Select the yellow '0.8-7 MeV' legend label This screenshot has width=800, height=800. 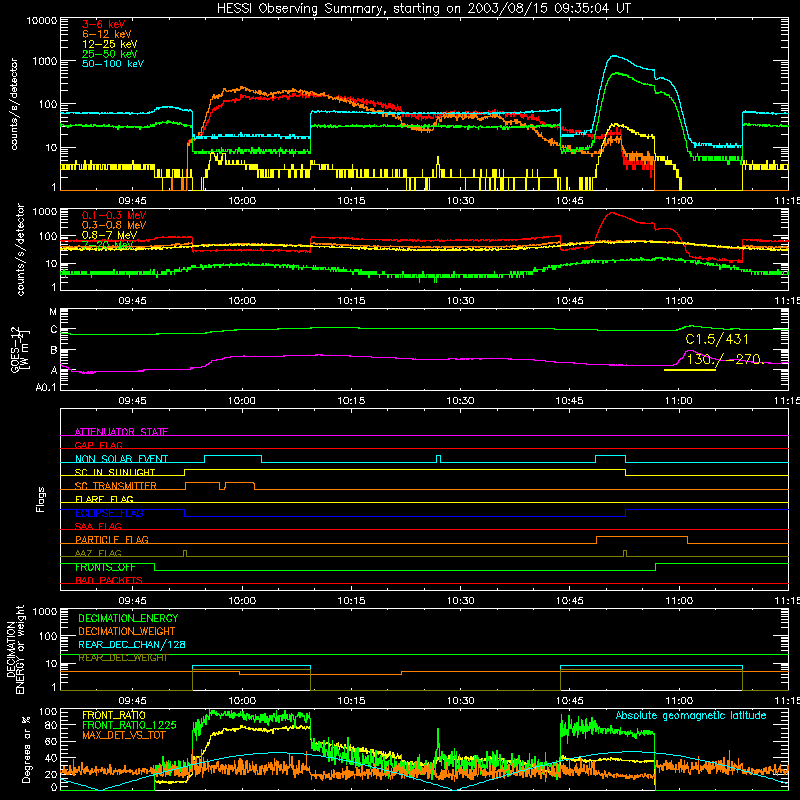(109, 235)
